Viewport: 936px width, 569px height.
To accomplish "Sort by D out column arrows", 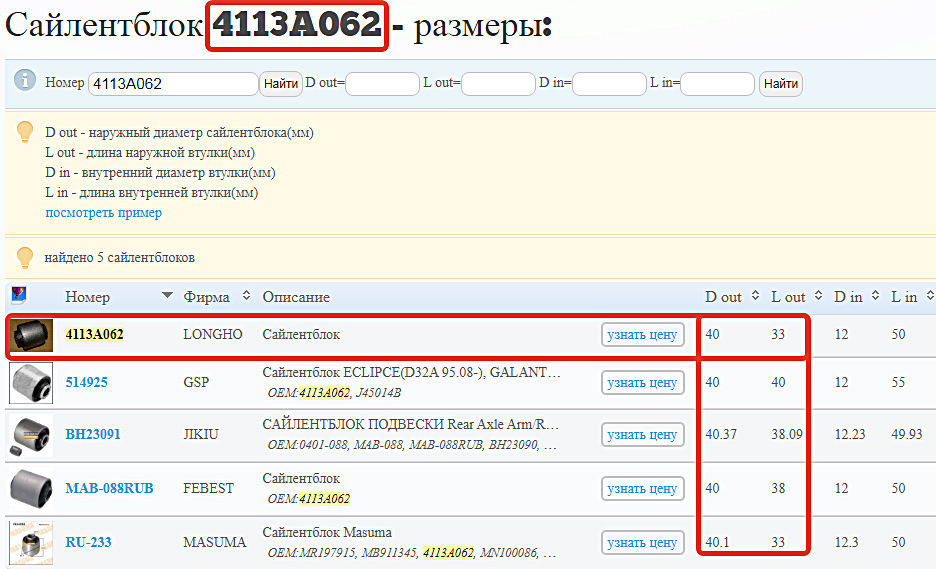I will [755, 295].
